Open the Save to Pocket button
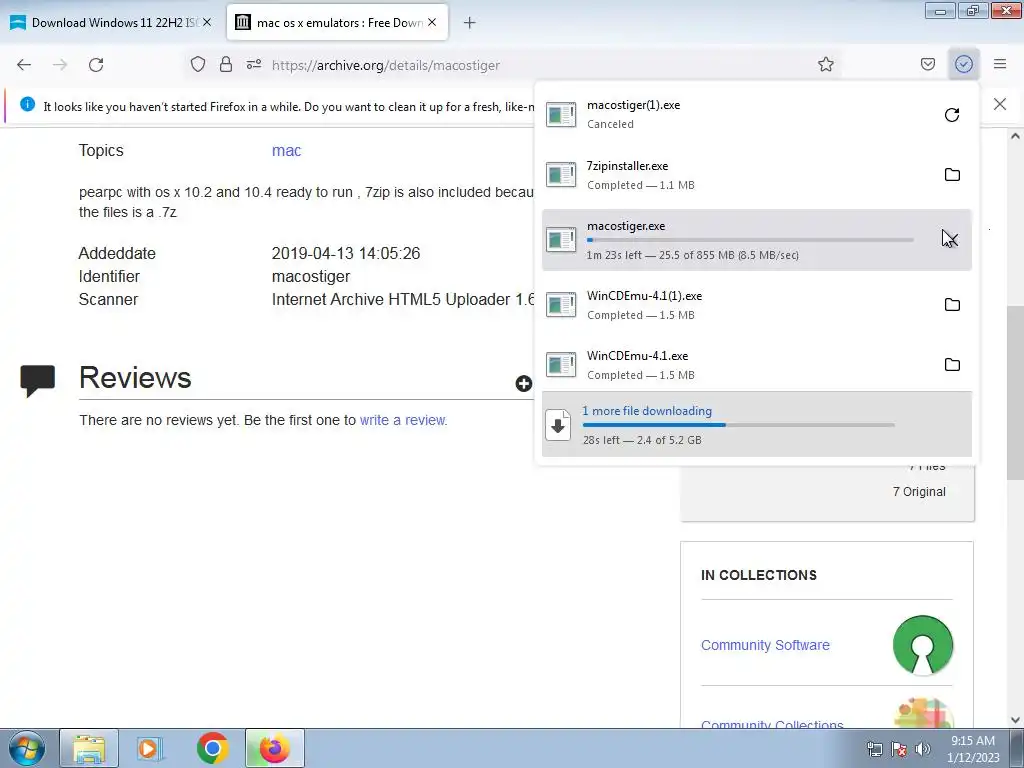 point(927,64)
